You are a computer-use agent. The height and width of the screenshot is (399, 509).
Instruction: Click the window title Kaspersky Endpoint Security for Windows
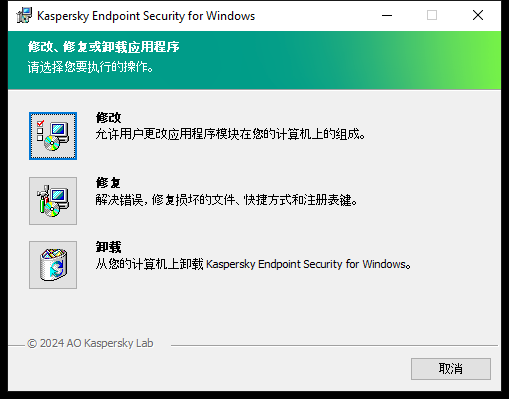pyautogui.click(x=146, y=16)
